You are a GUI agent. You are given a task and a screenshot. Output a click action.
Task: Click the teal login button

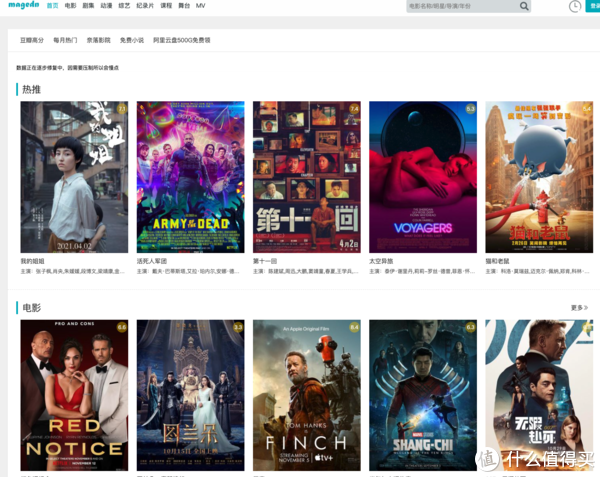click(x=593, y=6)
